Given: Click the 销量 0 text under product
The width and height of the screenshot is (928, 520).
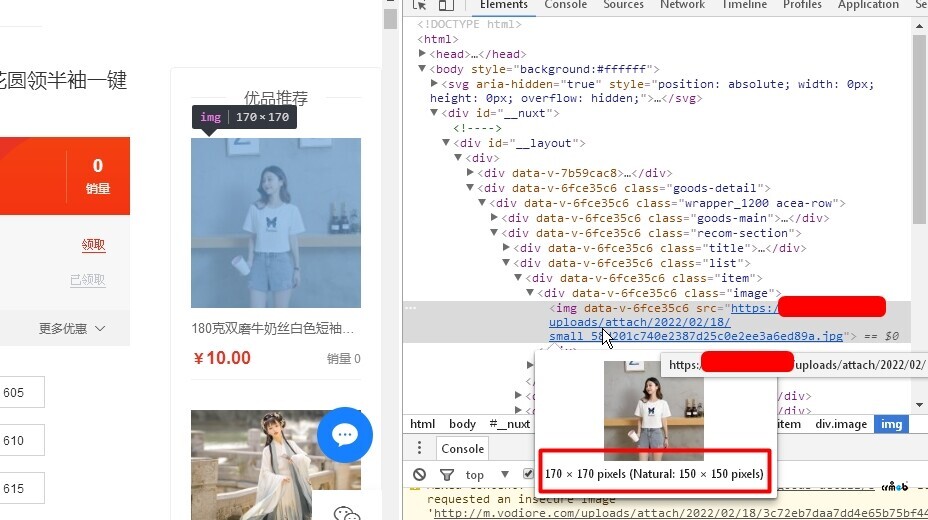Looking at the screenshot, I should click(344, 358).
